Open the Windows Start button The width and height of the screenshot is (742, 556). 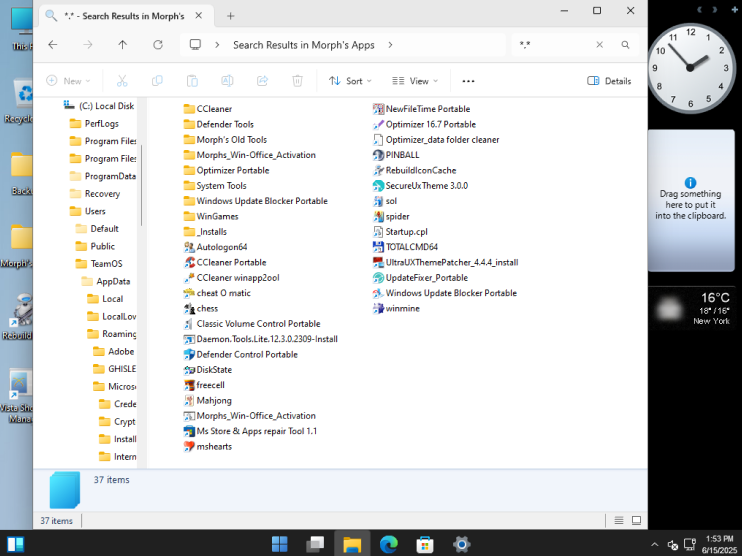point(280,544)
